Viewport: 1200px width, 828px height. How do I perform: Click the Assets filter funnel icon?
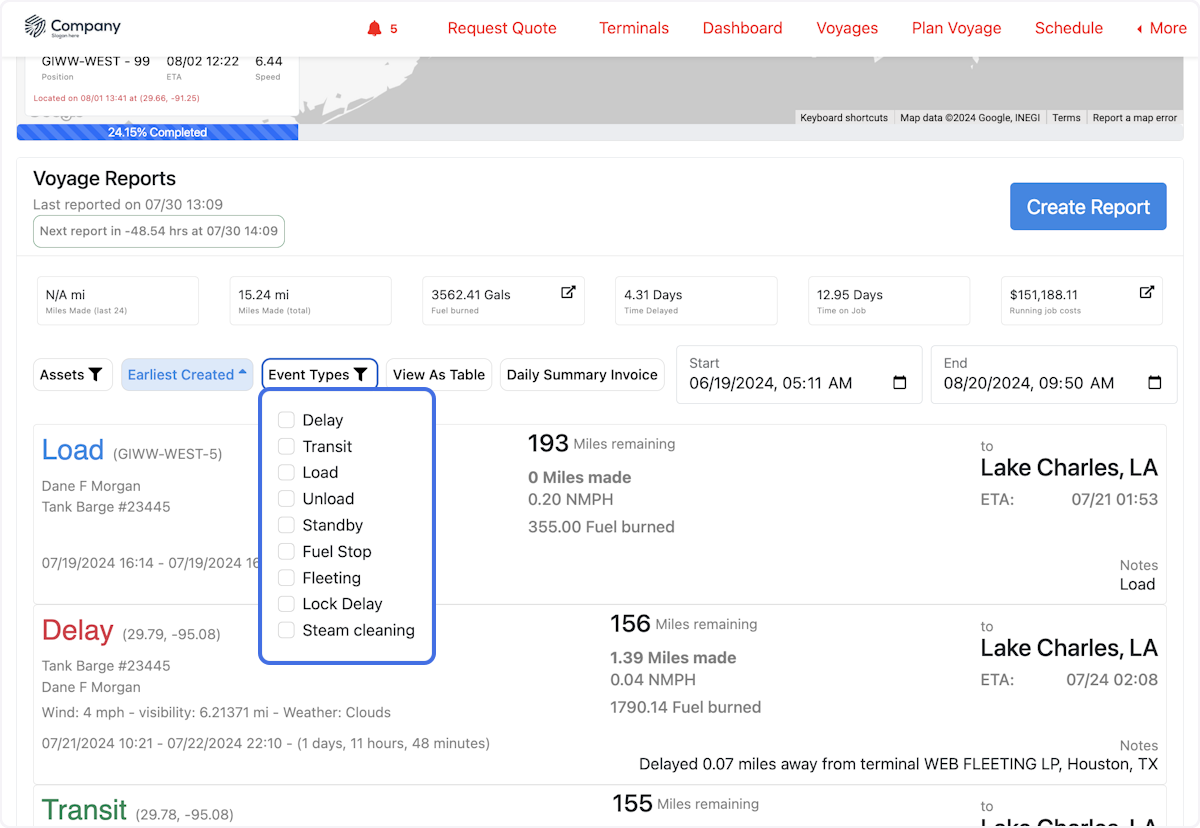(96, 375)
